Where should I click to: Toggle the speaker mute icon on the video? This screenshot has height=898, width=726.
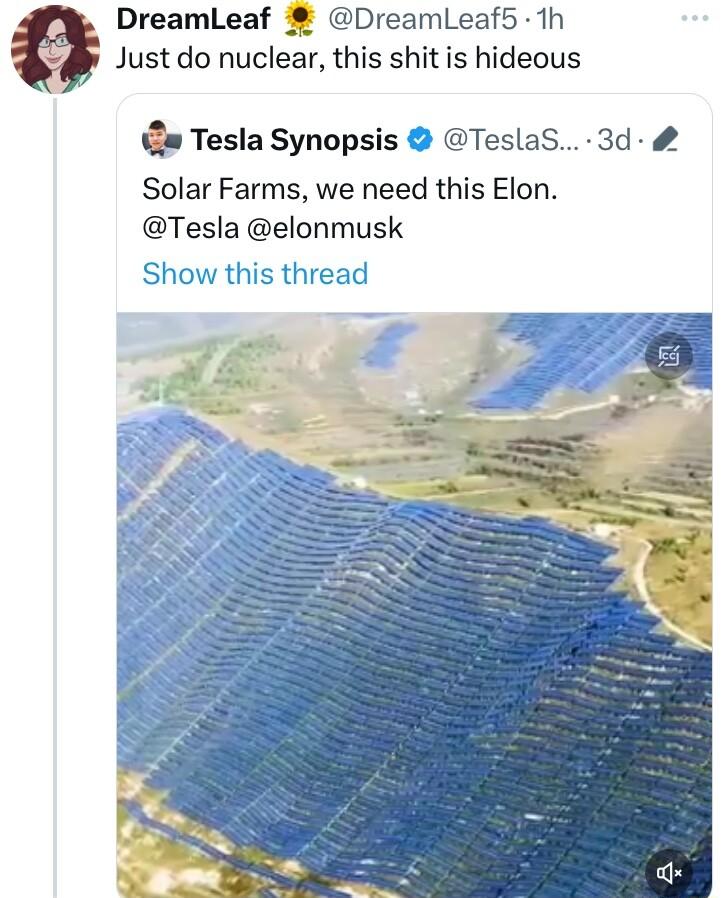(668, 871)
